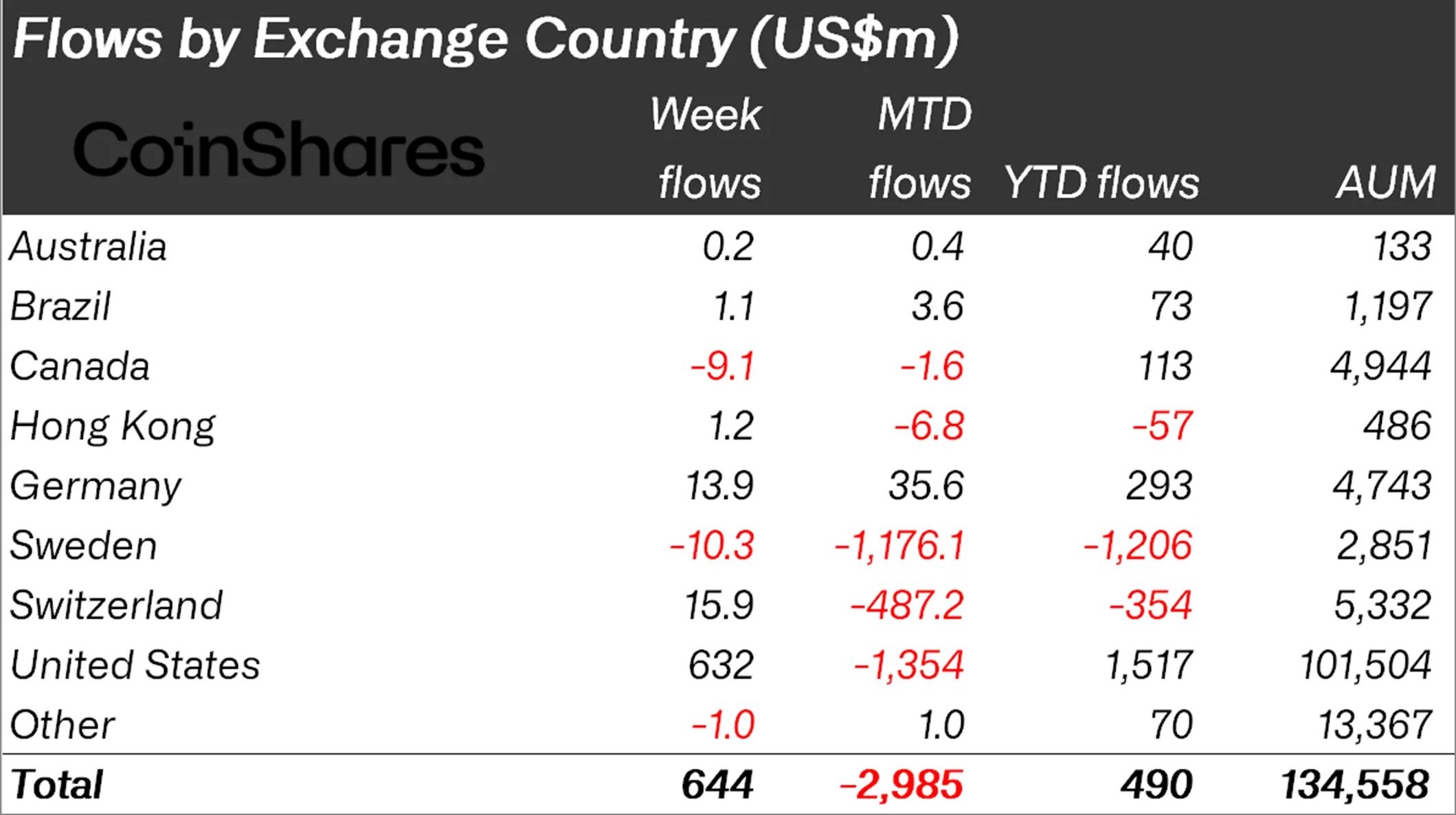Click the AUM column header
The height and width of the screenshot is (815, 1456).
tap(1386, 183)
